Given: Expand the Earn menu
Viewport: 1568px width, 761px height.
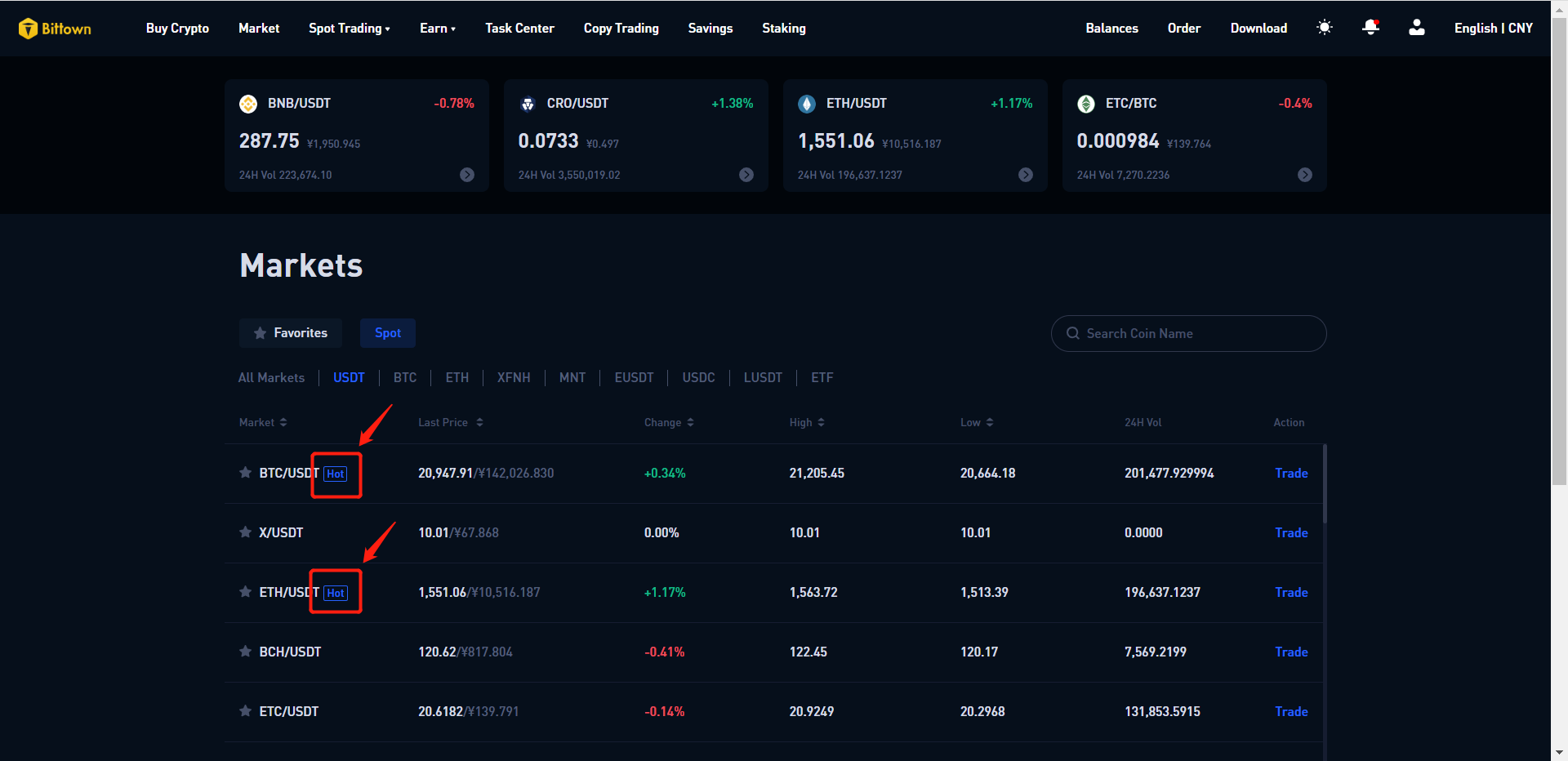Looking at the screenshot, I should 438,29.
